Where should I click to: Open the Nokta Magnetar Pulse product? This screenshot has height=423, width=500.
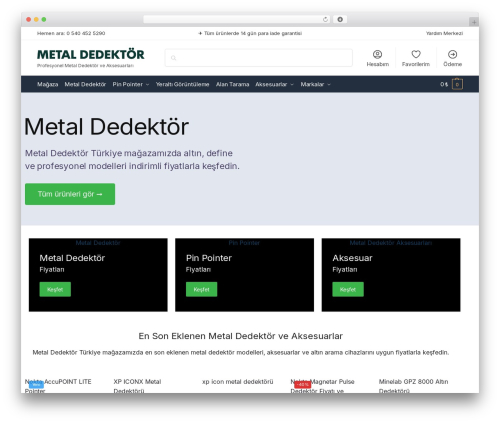[x=322, y=386]
